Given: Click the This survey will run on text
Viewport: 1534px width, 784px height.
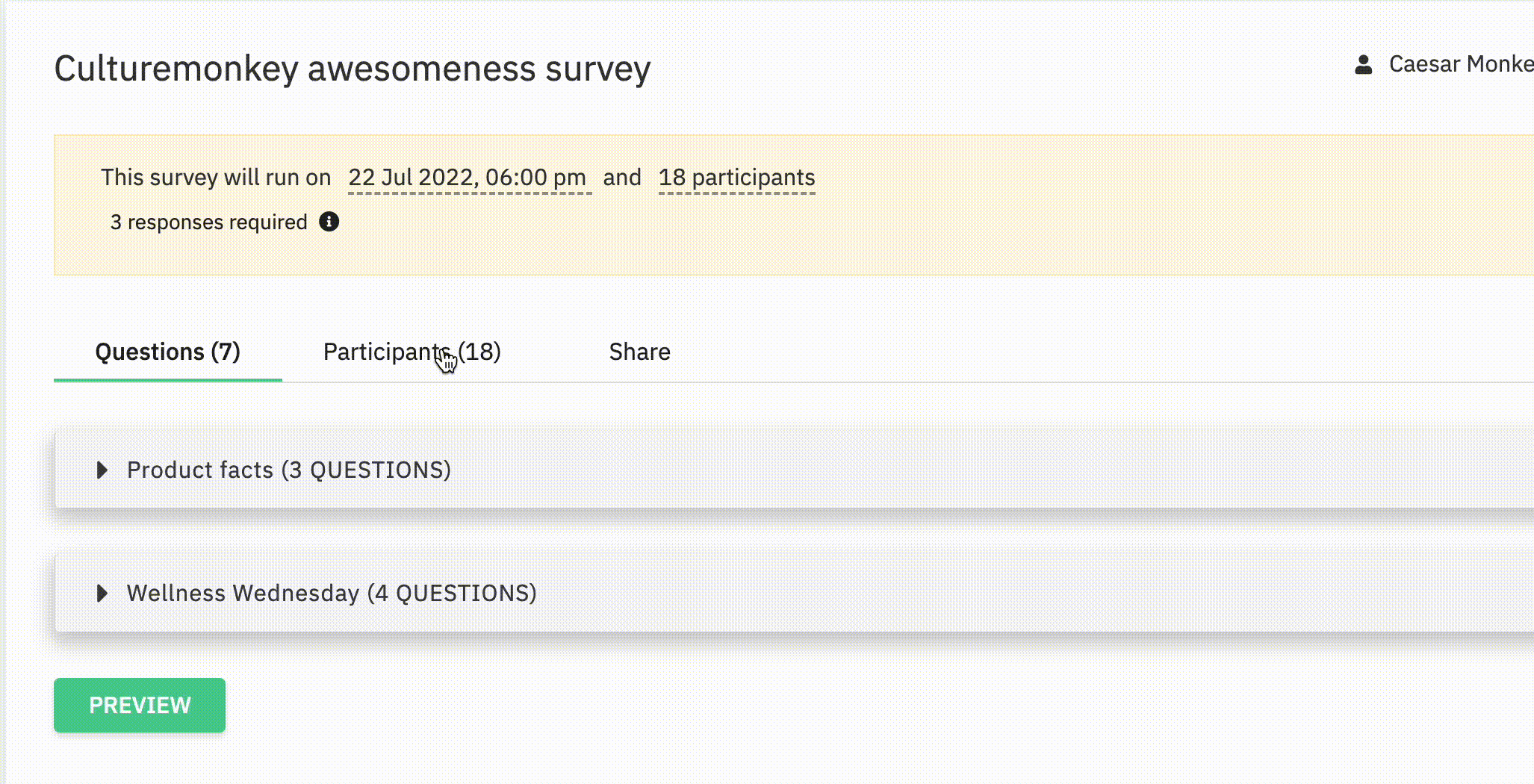Looking at the screenshot, I should (x=216, y=178).
